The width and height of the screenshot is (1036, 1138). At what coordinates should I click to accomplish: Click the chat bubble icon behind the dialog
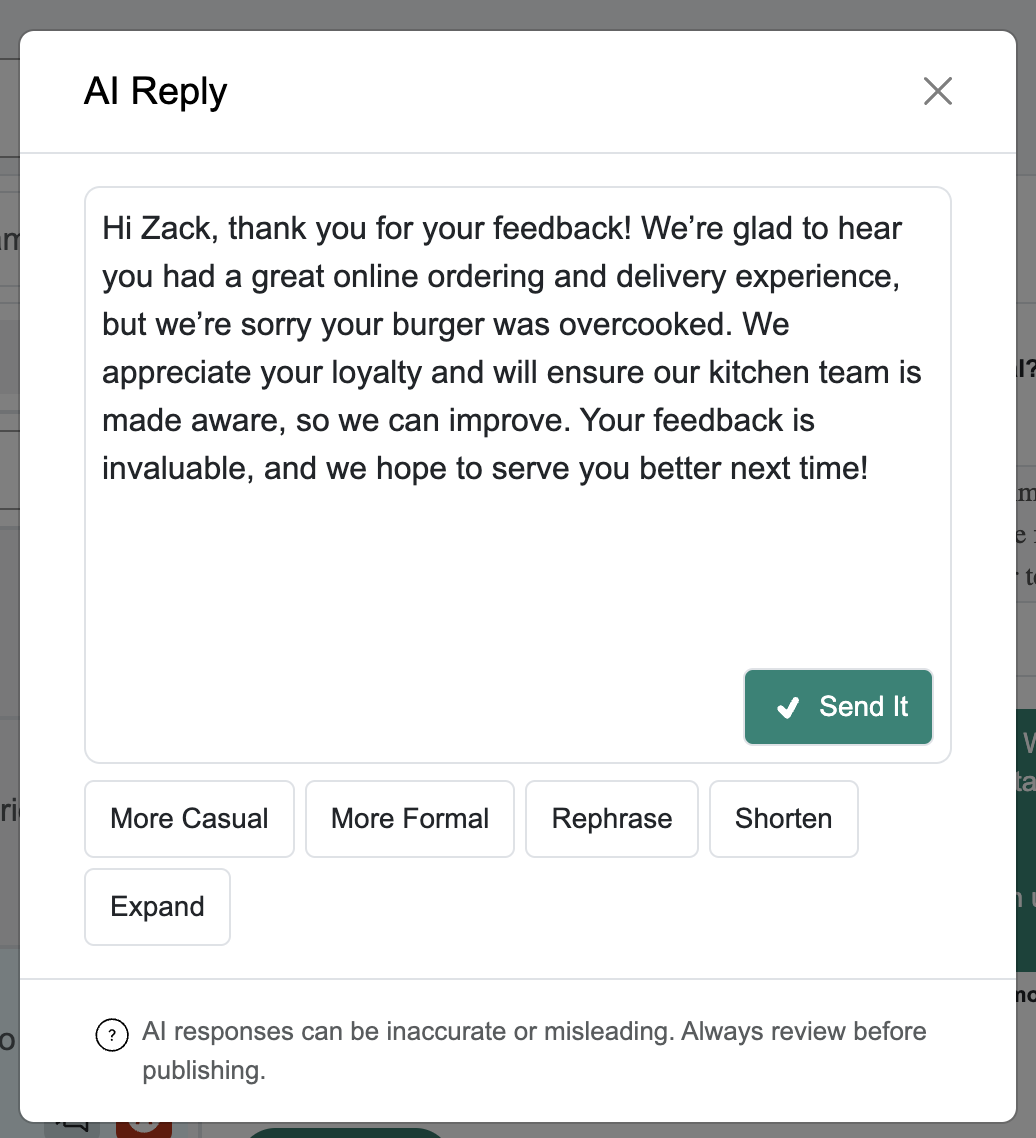[73, 1129]
